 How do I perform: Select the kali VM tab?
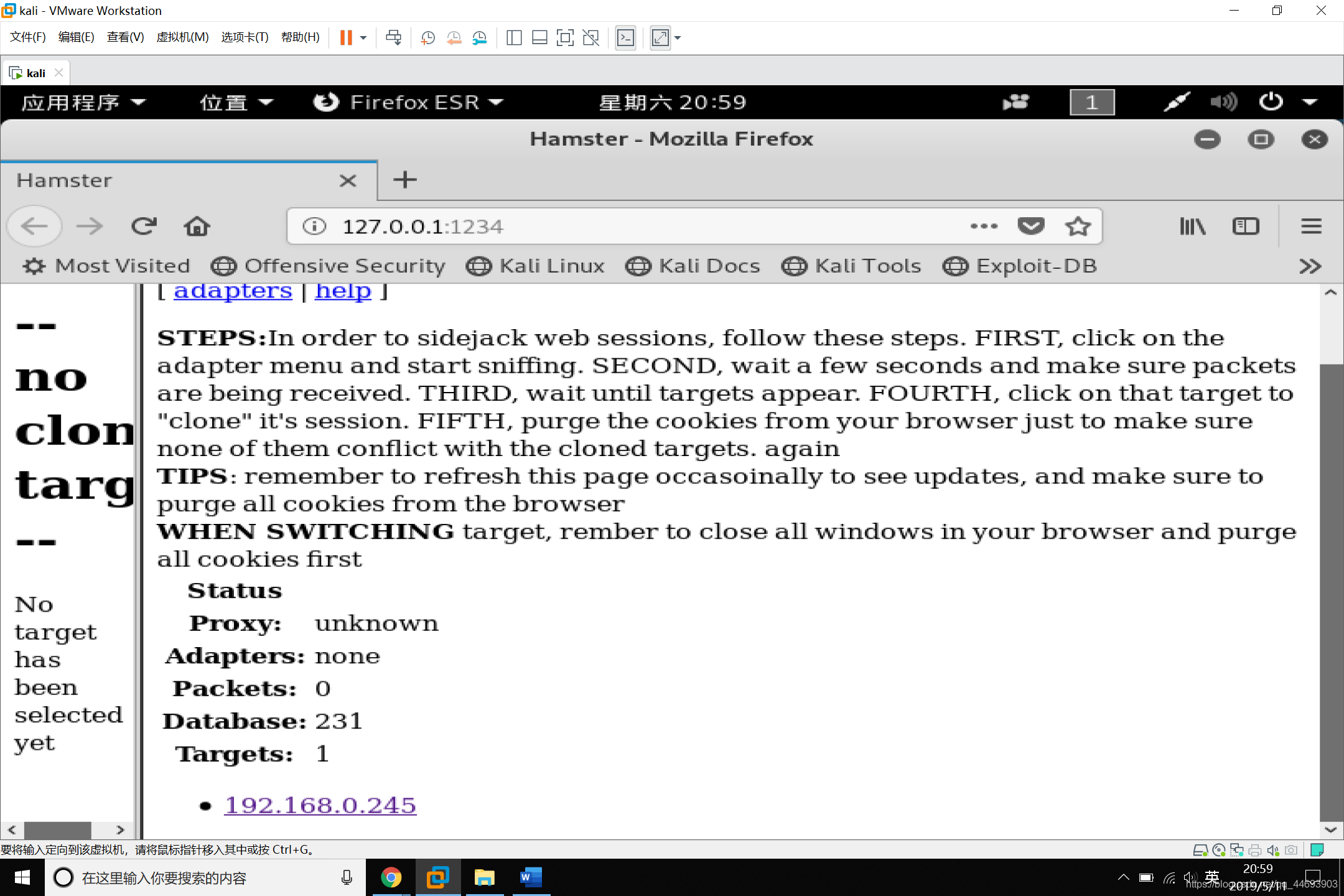35,73
